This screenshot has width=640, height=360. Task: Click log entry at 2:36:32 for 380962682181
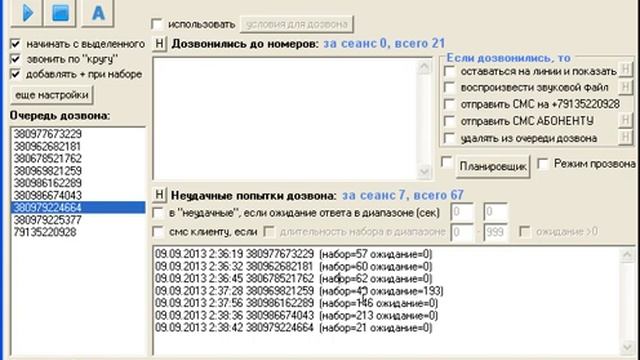293,267
